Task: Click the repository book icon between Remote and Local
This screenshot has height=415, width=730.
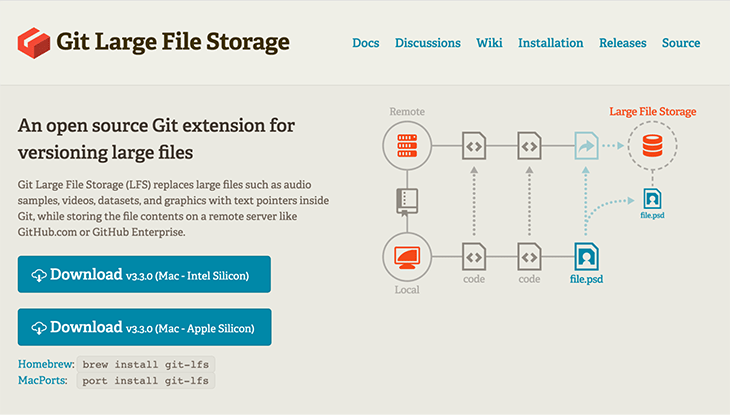Action: click(407, 201)
